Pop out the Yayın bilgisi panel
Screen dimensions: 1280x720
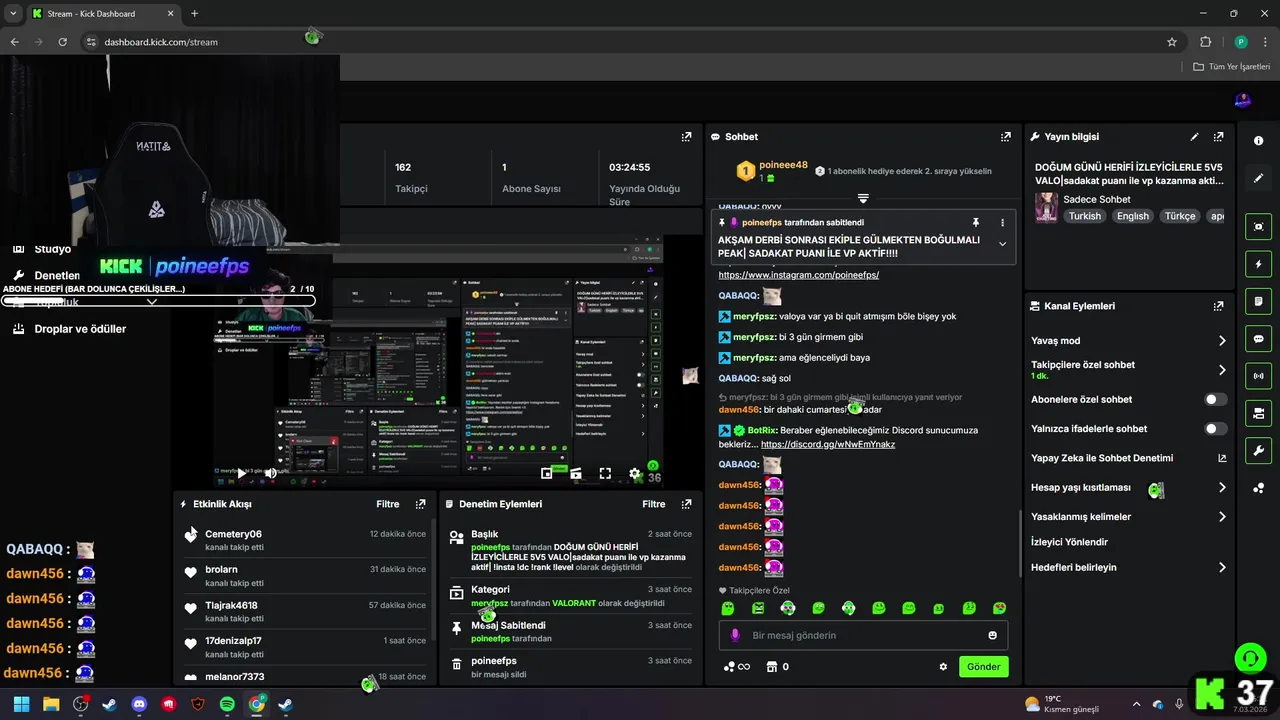pos(1218,137)
